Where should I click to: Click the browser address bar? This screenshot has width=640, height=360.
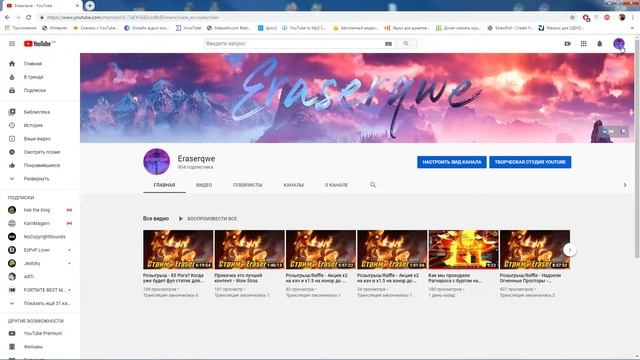(302, 18)
